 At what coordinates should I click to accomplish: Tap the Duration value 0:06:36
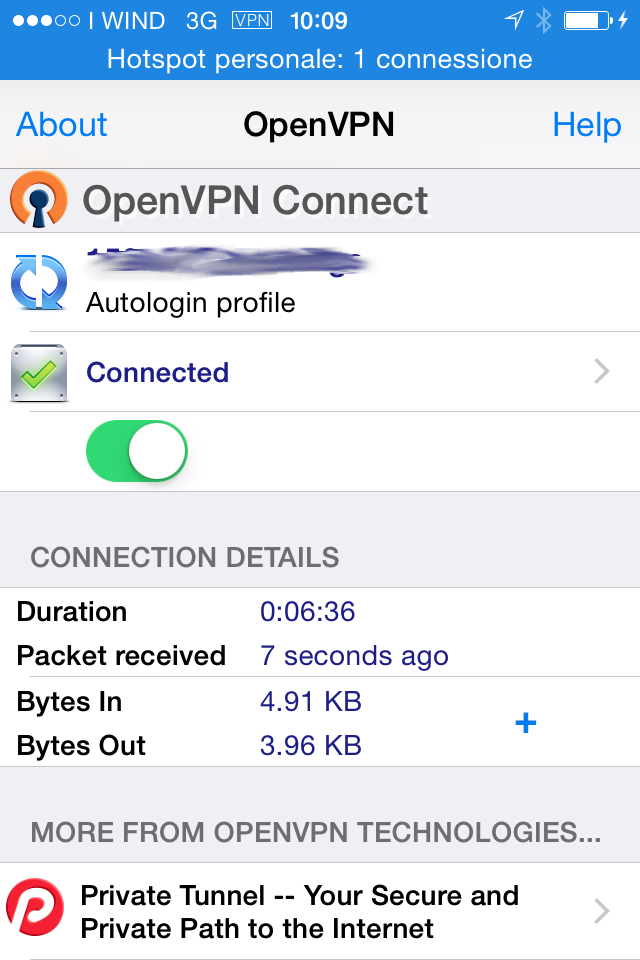point(307,612)
